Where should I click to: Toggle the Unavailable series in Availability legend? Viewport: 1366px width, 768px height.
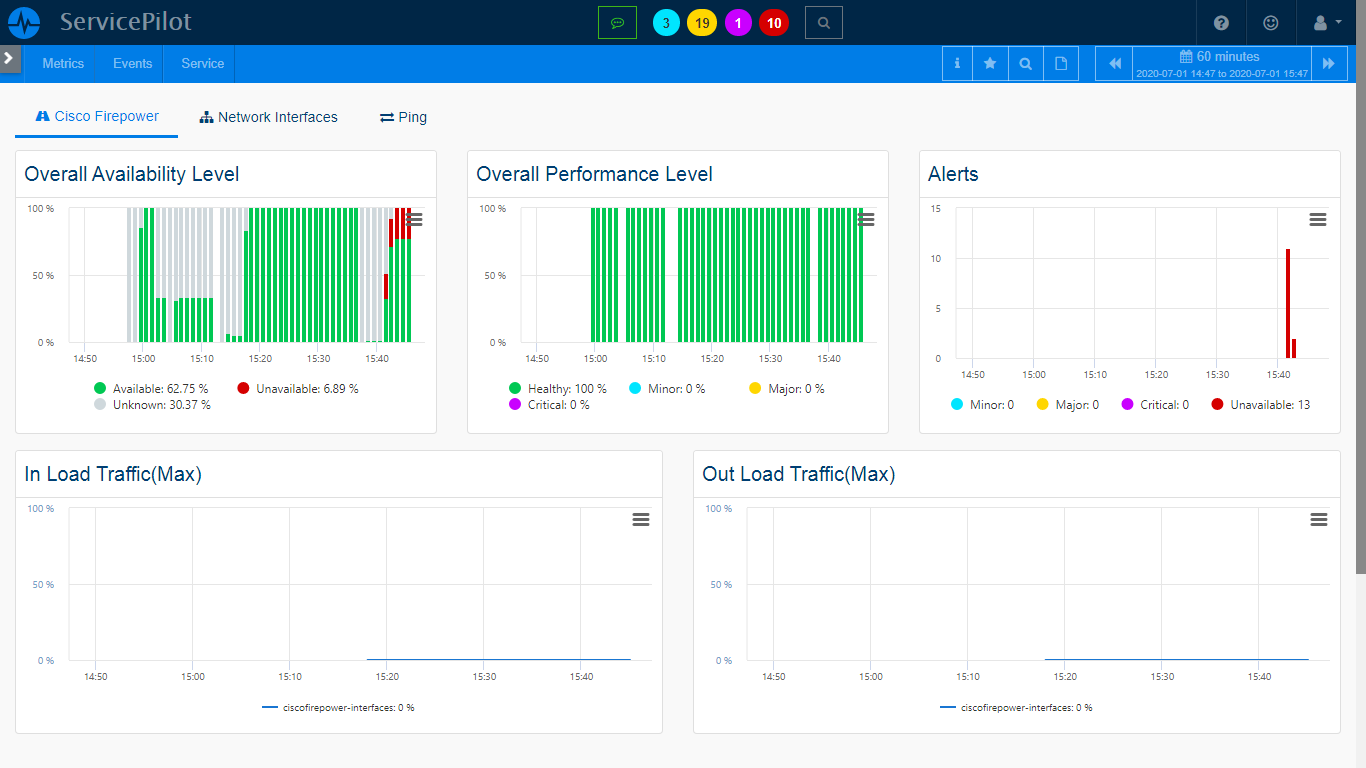[x=297, y=388]
